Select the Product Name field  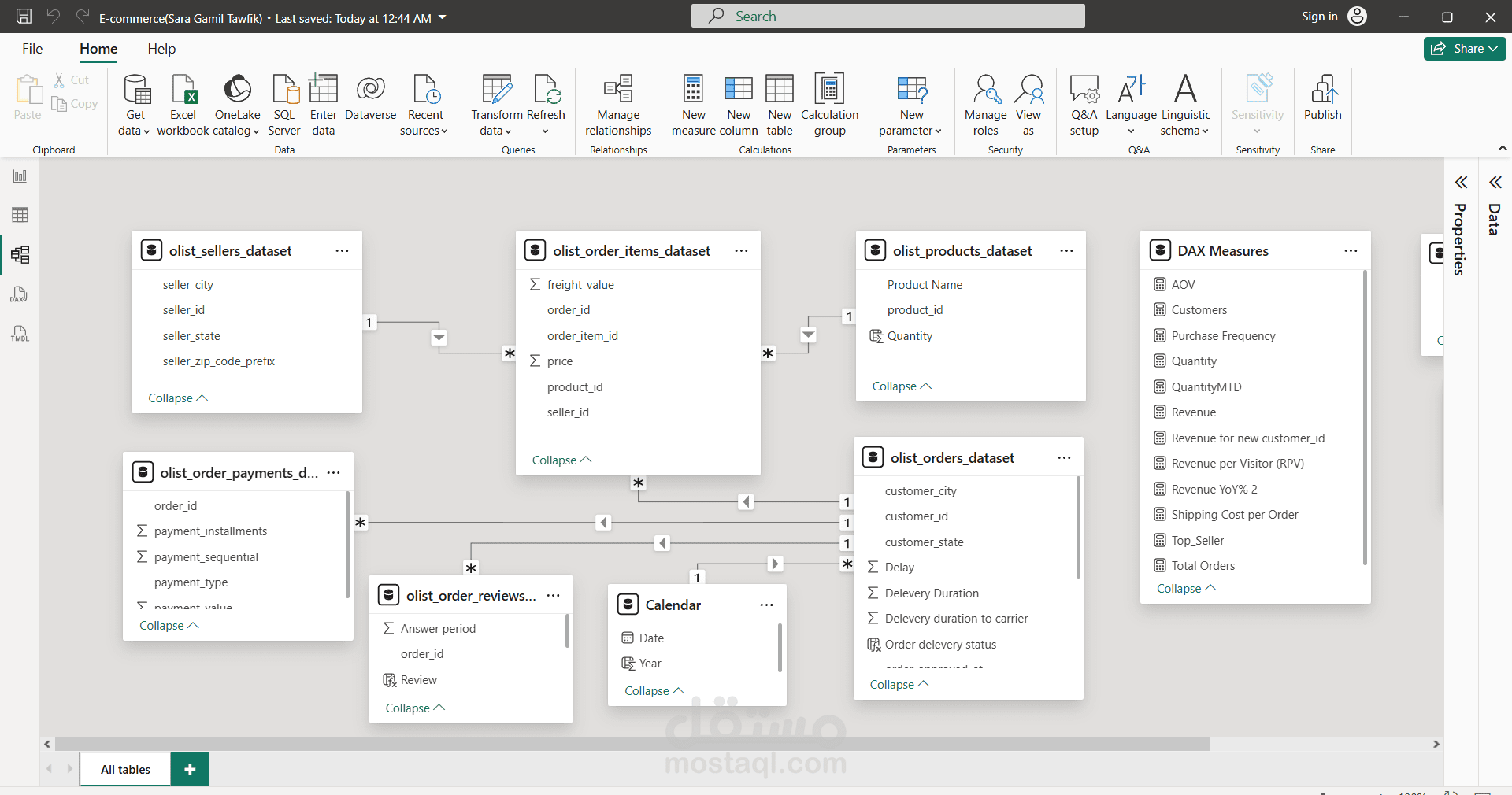coord(925,285)
